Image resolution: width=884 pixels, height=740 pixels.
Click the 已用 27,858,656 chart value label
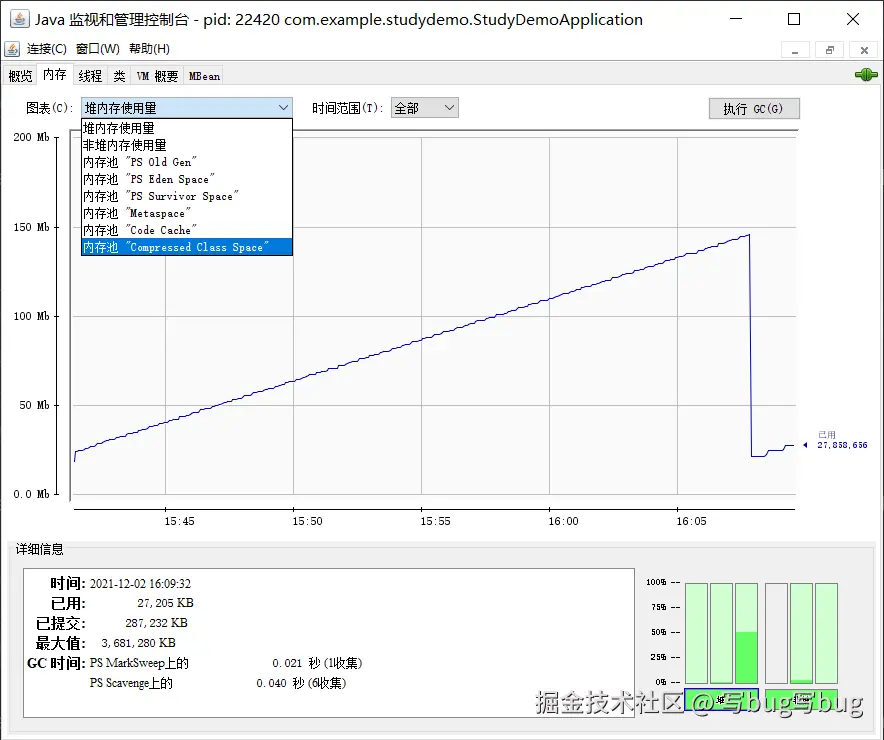[x=842, y=440]
